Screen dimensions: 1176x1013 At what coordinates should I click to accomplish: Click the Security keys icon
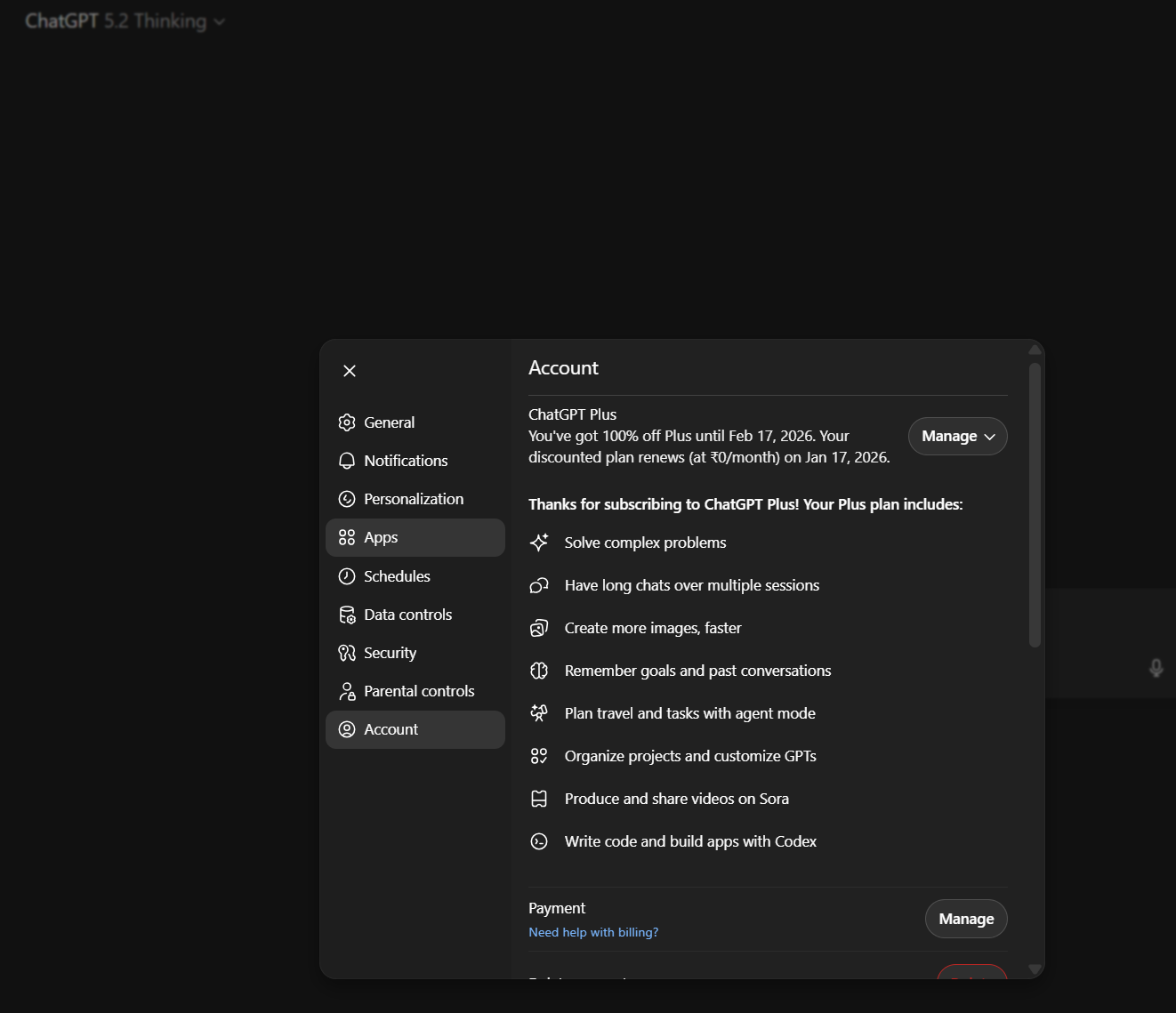[x=347, y=653]
